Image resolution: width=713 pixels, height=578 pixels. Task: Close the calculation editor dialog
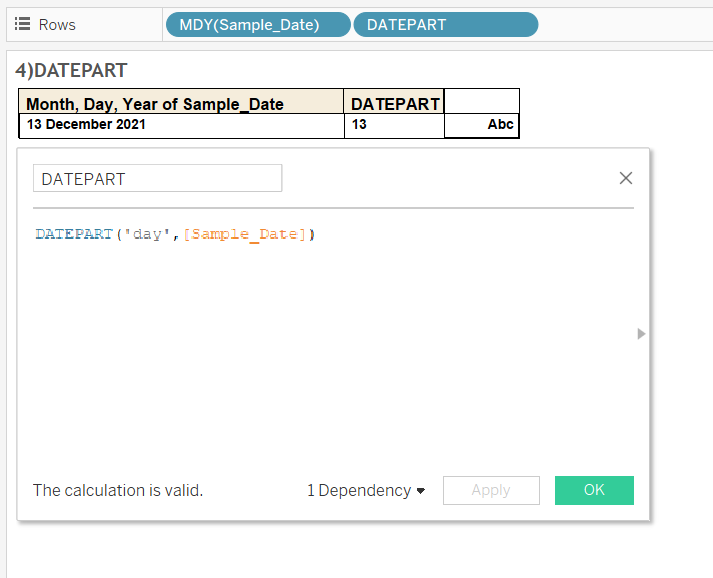coord(626,178)
